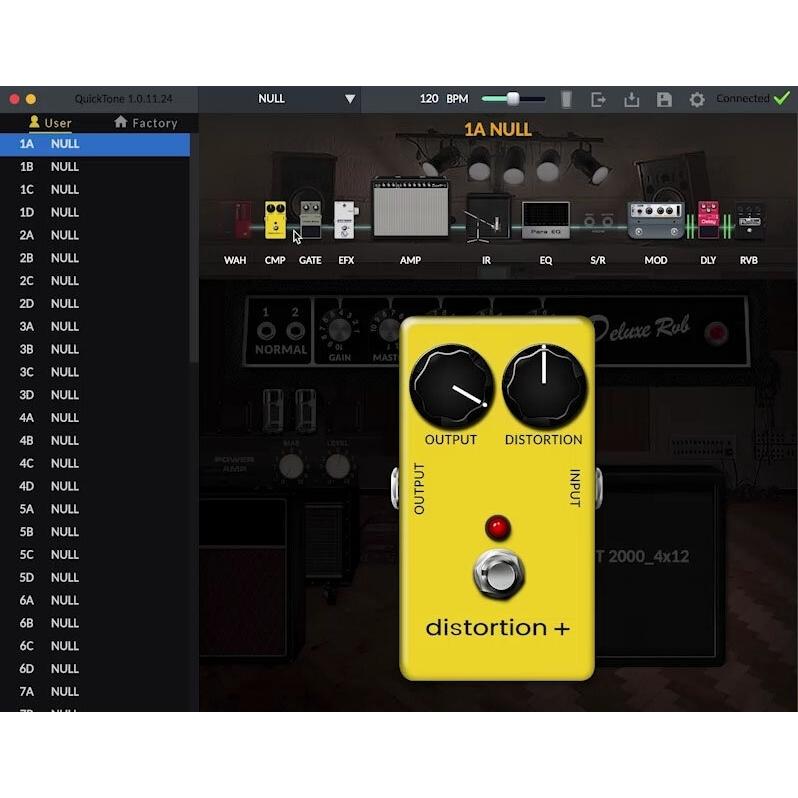
Task: Switch to the User presets tab
Action: [x=50, y=123]
